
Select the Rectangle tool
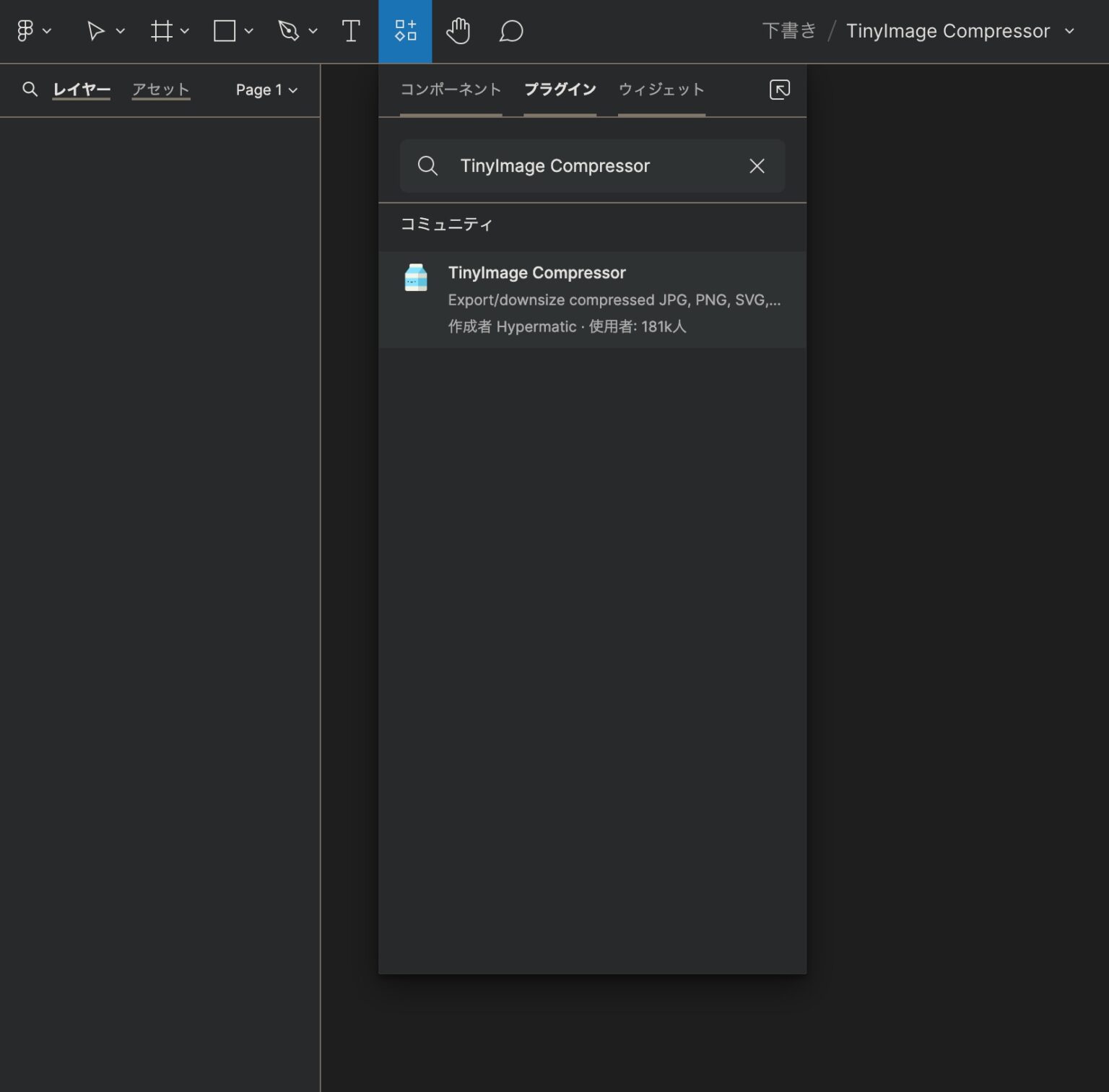[x=225, y=31]
